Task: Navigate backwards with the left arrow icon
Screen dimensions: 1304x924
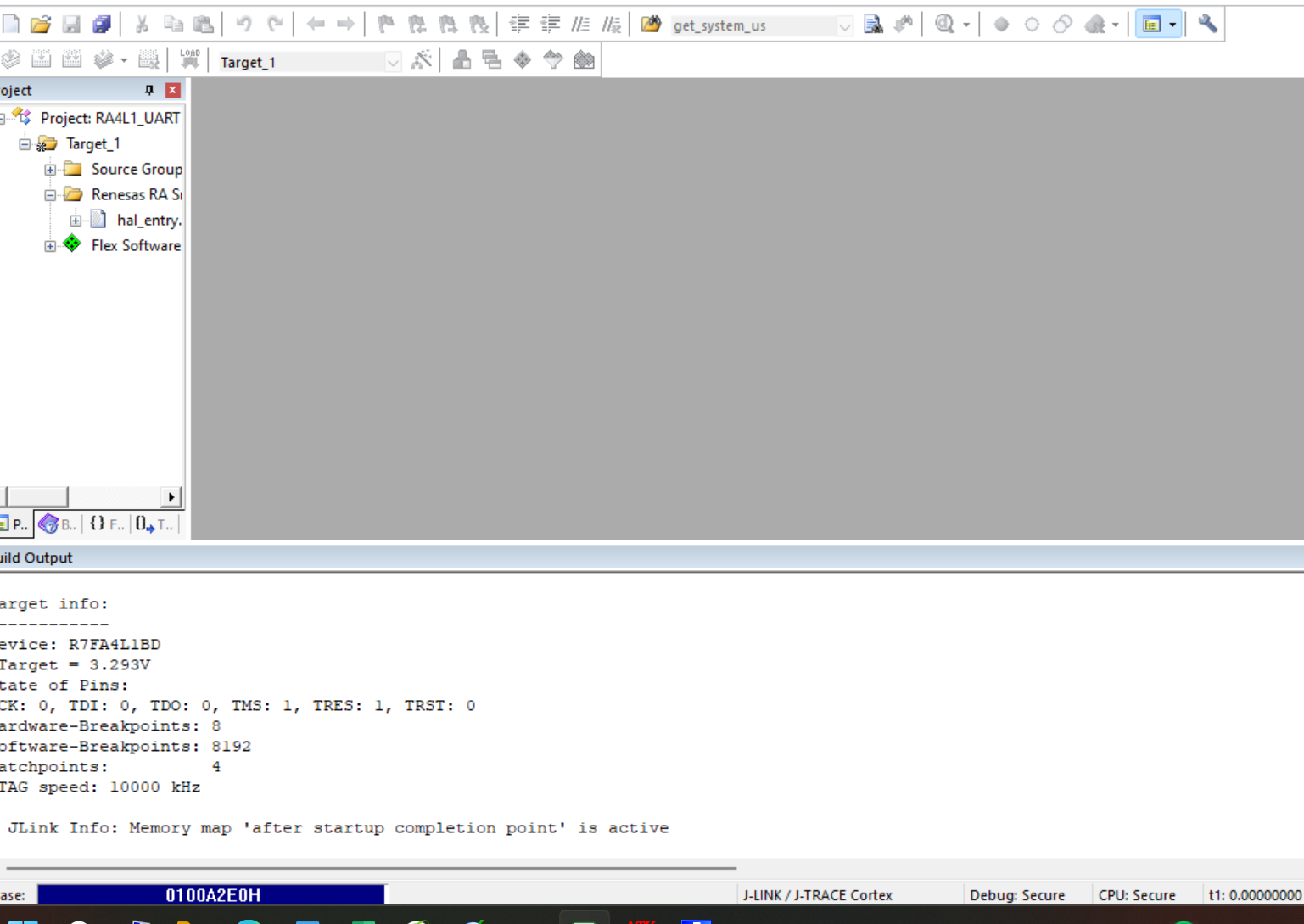Action: 316,24
